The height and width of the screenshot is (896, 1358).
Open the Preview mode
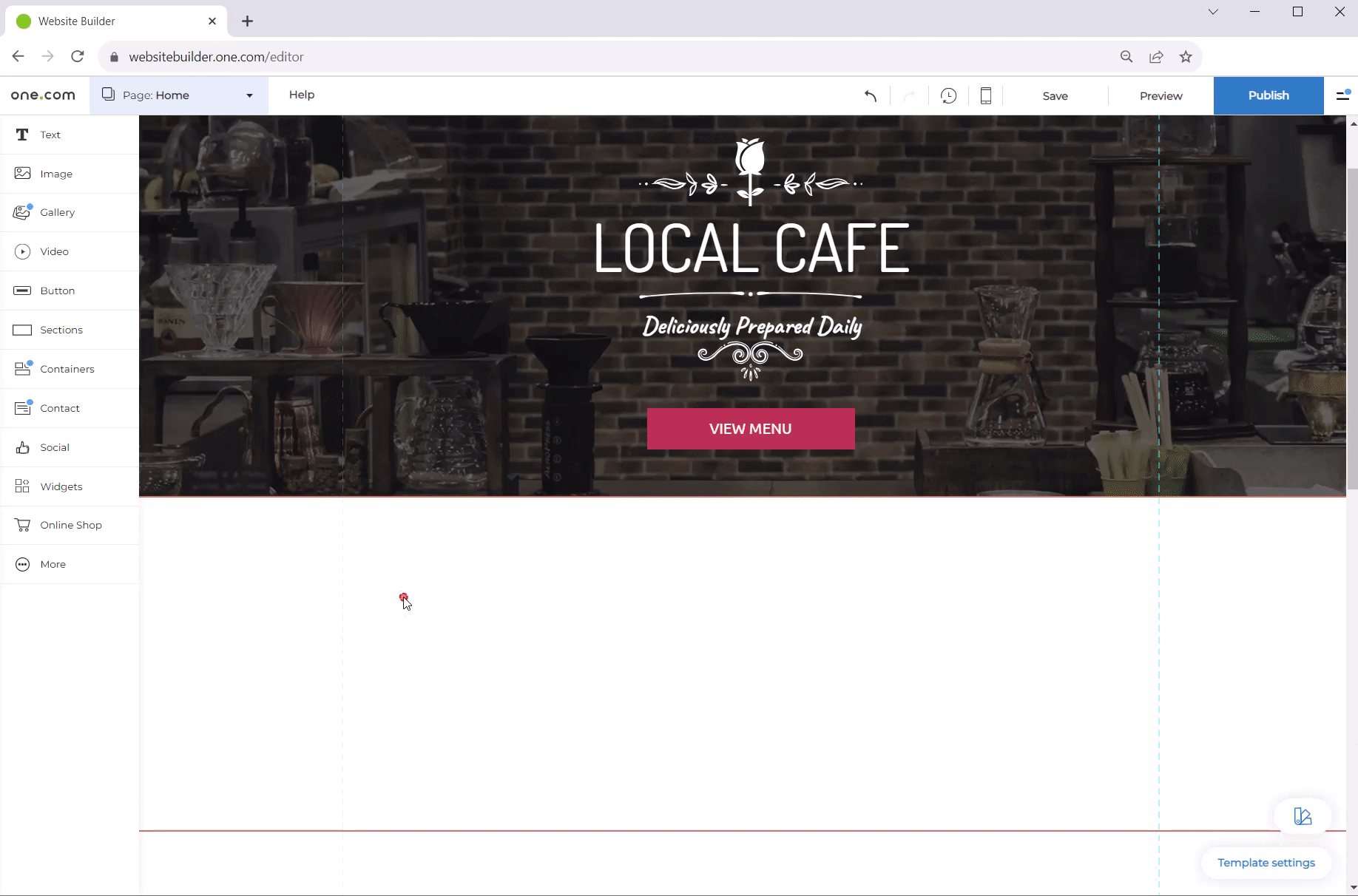point(1161,96)
